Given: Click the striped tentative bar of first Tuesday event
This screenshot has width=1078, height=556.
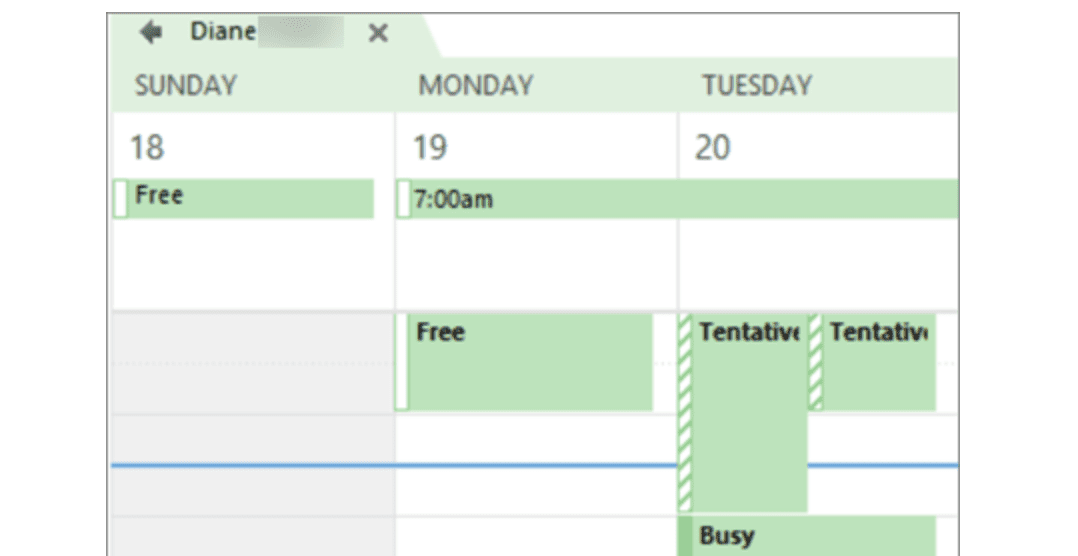Looking at the screenshot, I should click(685, 412).
